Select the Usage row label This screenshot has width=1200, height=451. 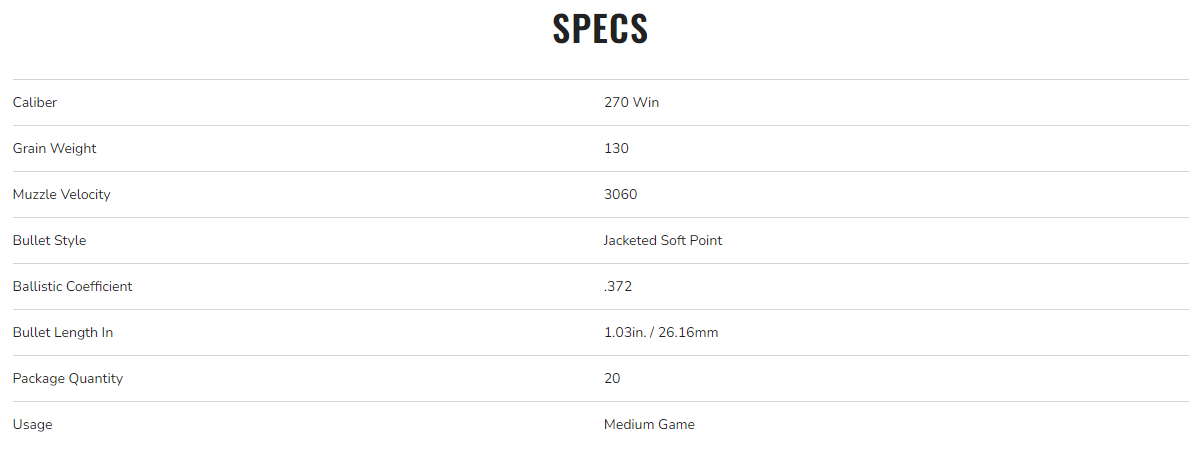pos(32,424)
